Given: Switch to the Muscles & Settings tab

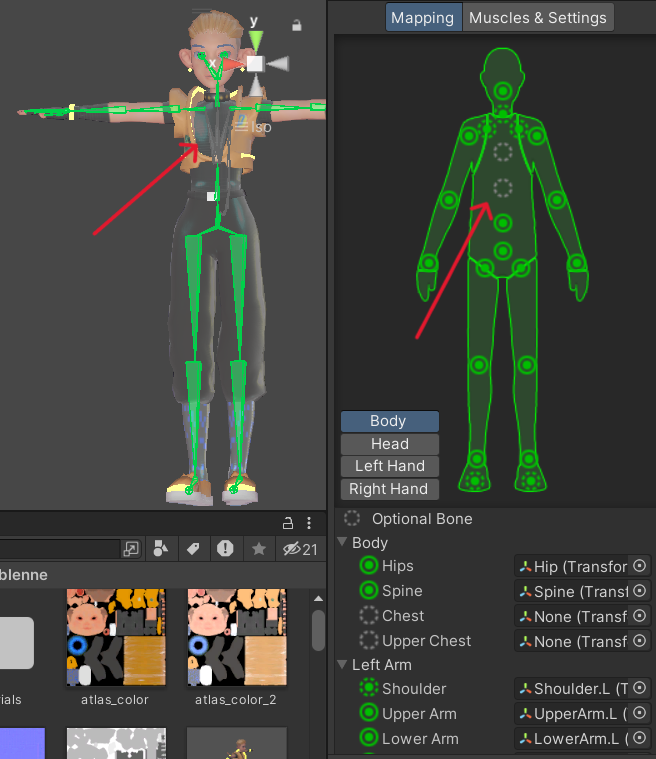Looking at the screenshot, I should [537, 18].
